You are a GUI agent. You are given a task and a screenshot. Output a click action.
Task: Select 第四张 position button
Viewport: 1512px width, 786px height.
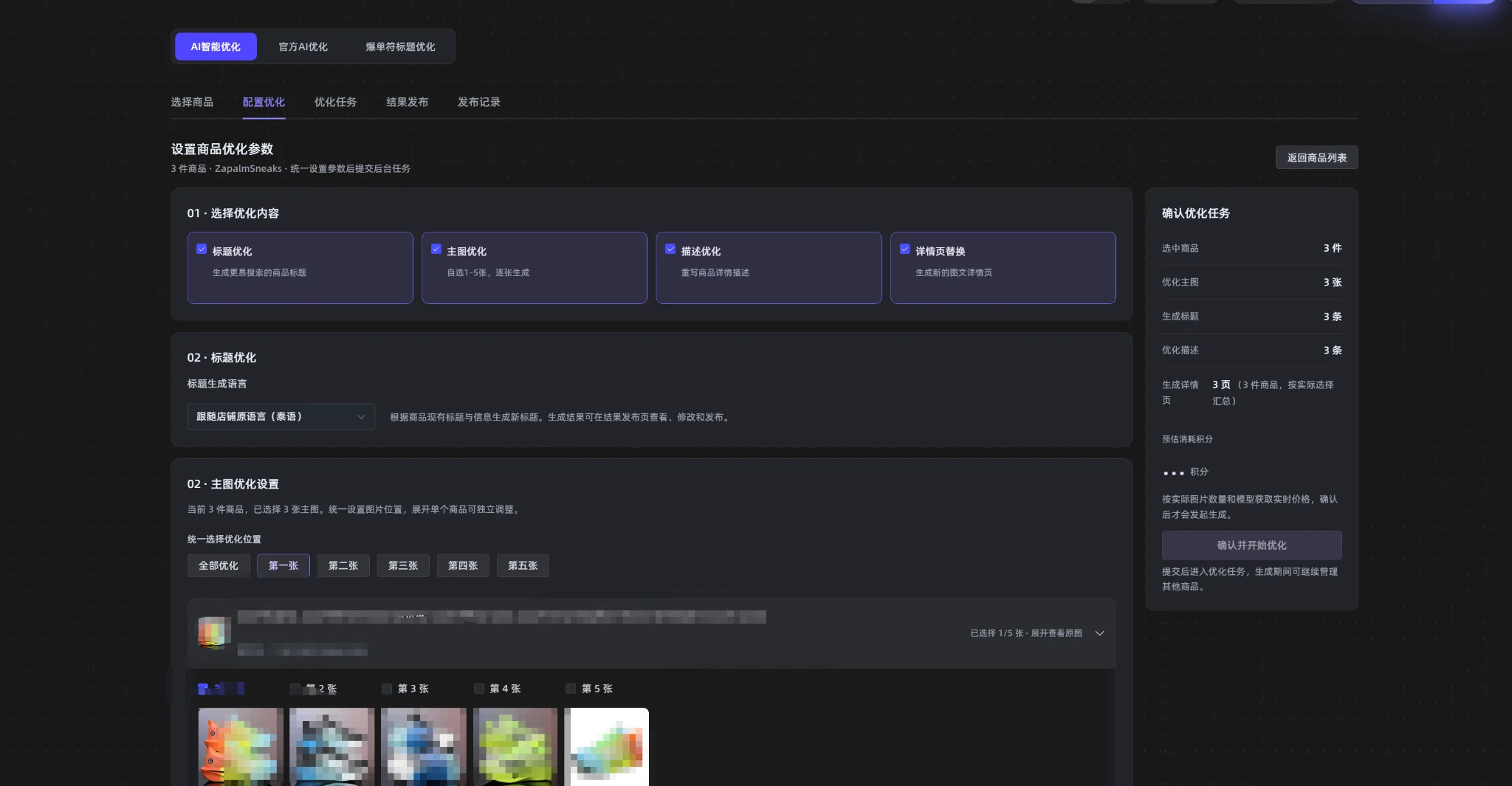coord(463,565)
